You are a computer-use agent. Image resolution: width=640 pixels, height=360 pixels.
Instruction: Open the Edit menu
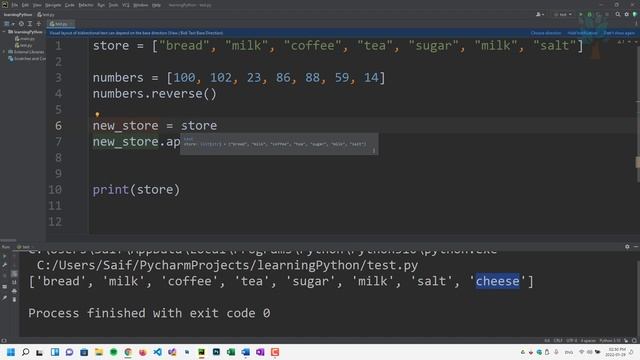coord(25,5)
